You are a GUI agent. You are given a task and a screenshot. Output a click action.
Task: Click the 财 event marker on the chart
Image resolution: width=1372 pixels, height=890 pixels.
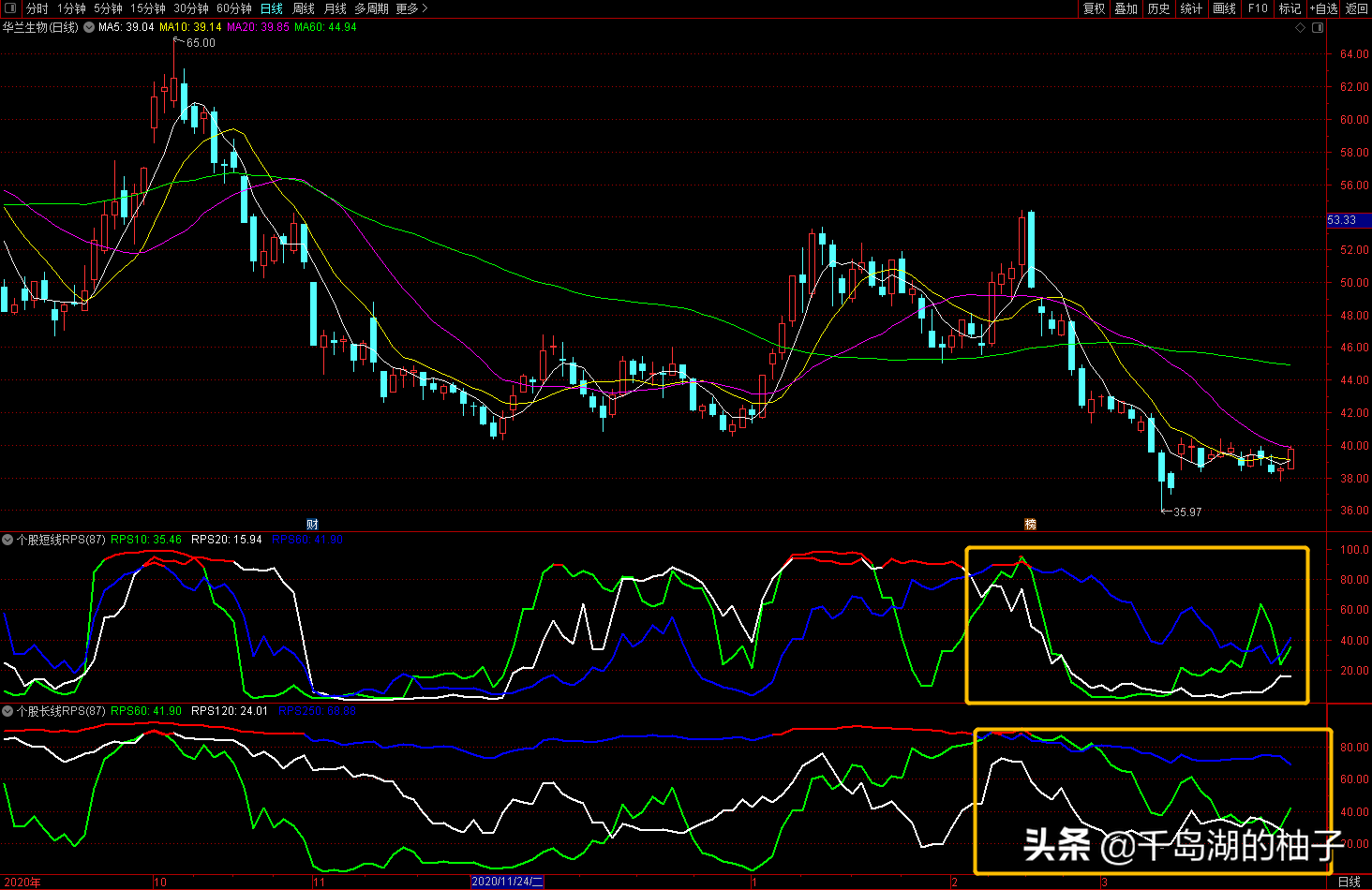pos(312,524)
